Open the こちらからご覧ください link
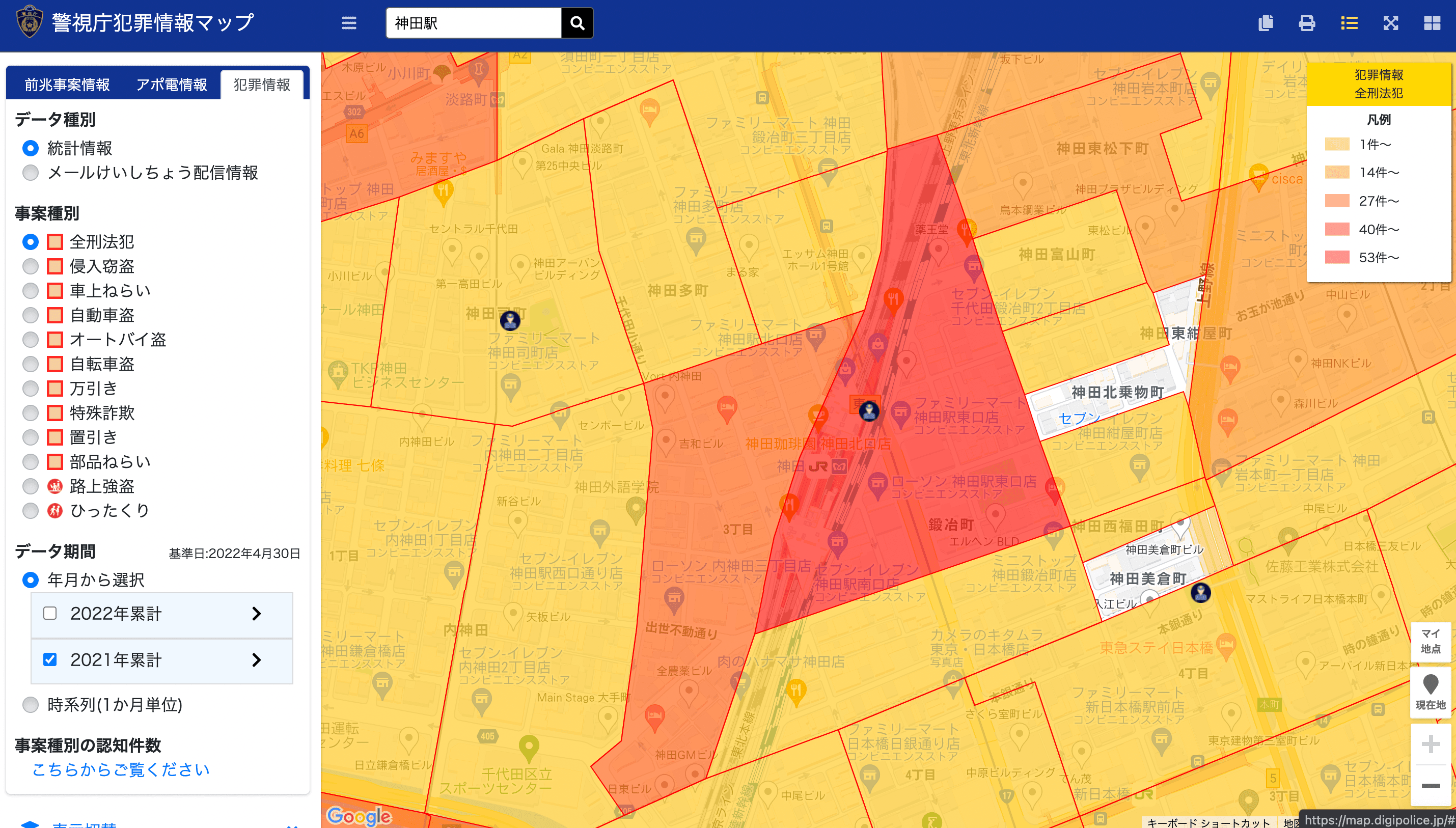This screenshot has height=828, width=1456. click(121, 769)
